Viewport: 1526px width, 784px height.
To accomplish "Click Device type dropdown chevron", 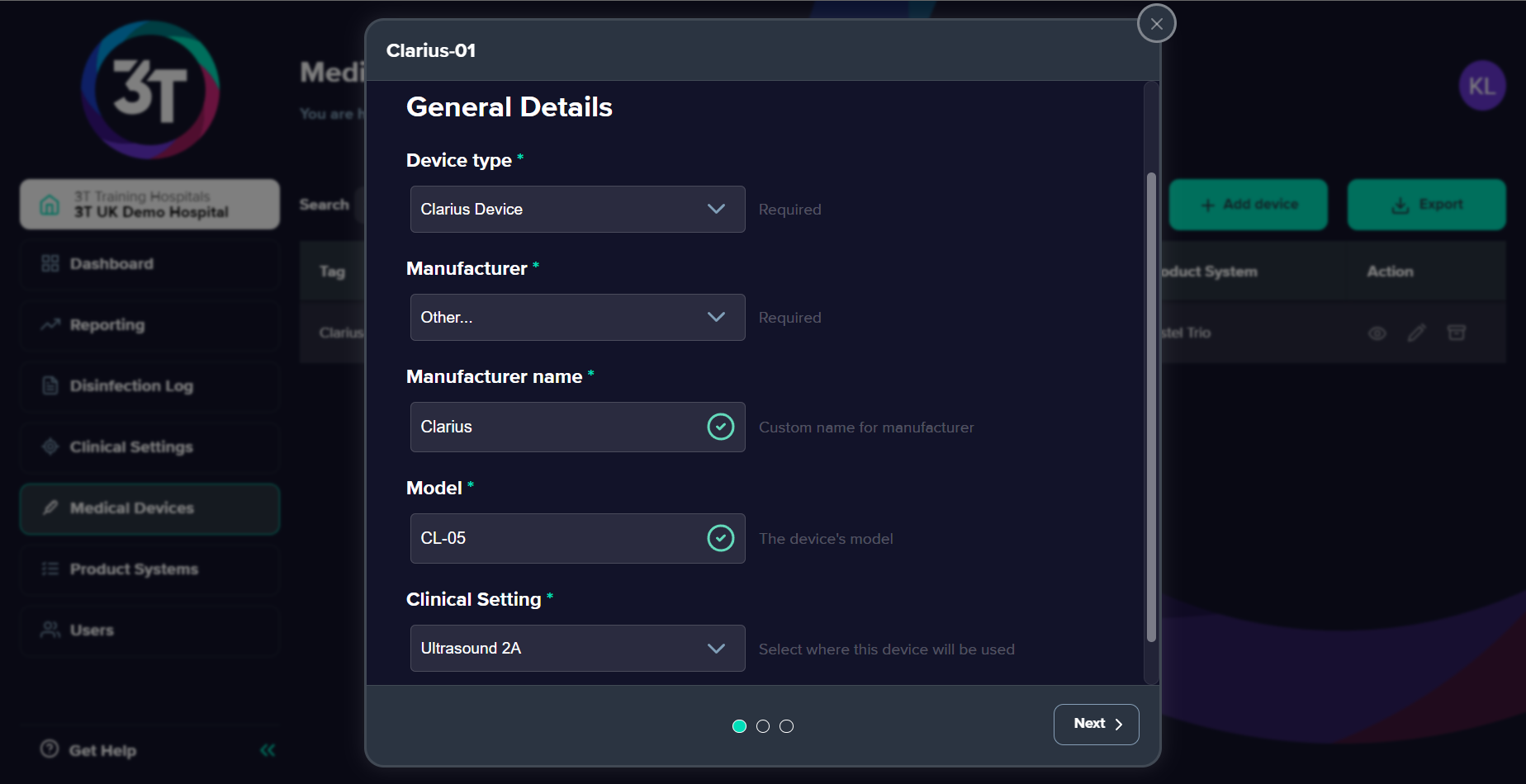I will click(x=716, y=209).
